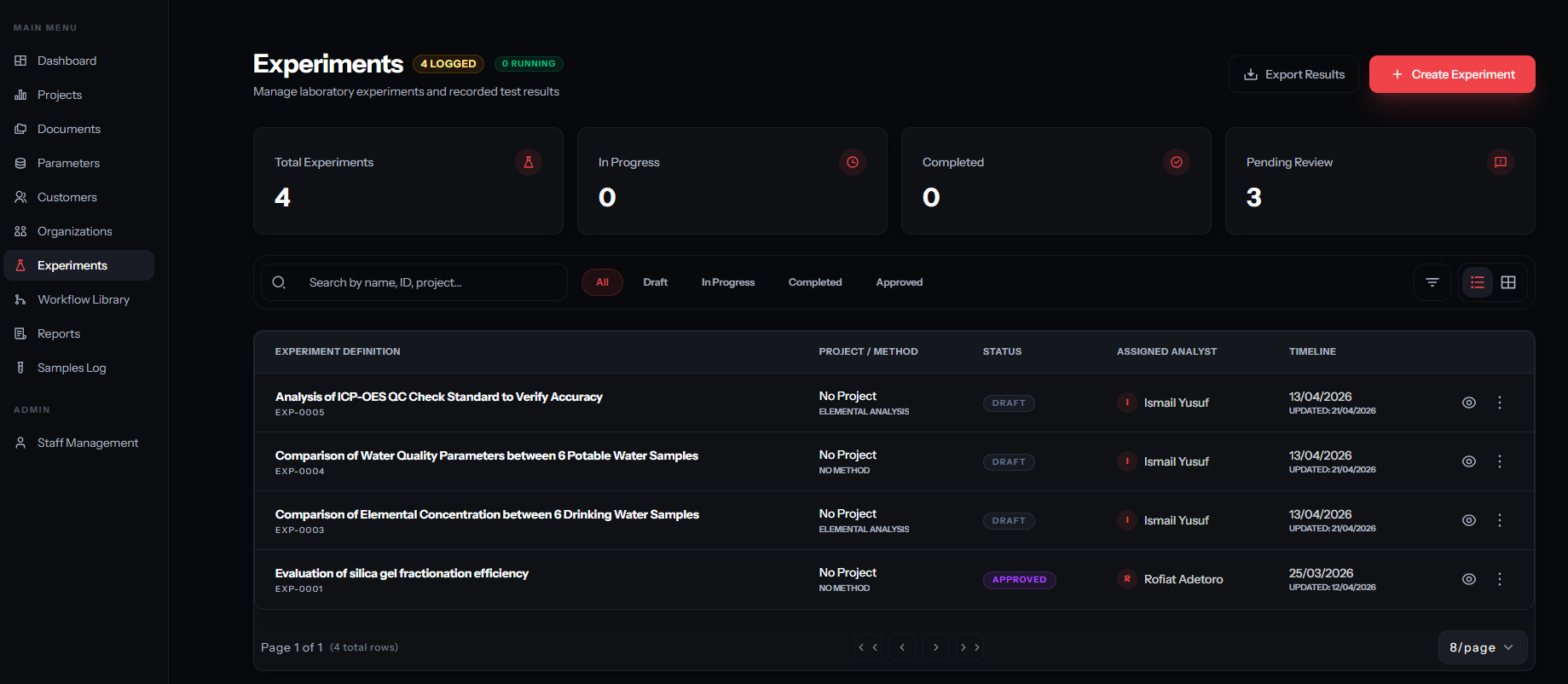Jump to first page of results

(x=868, y=647)
